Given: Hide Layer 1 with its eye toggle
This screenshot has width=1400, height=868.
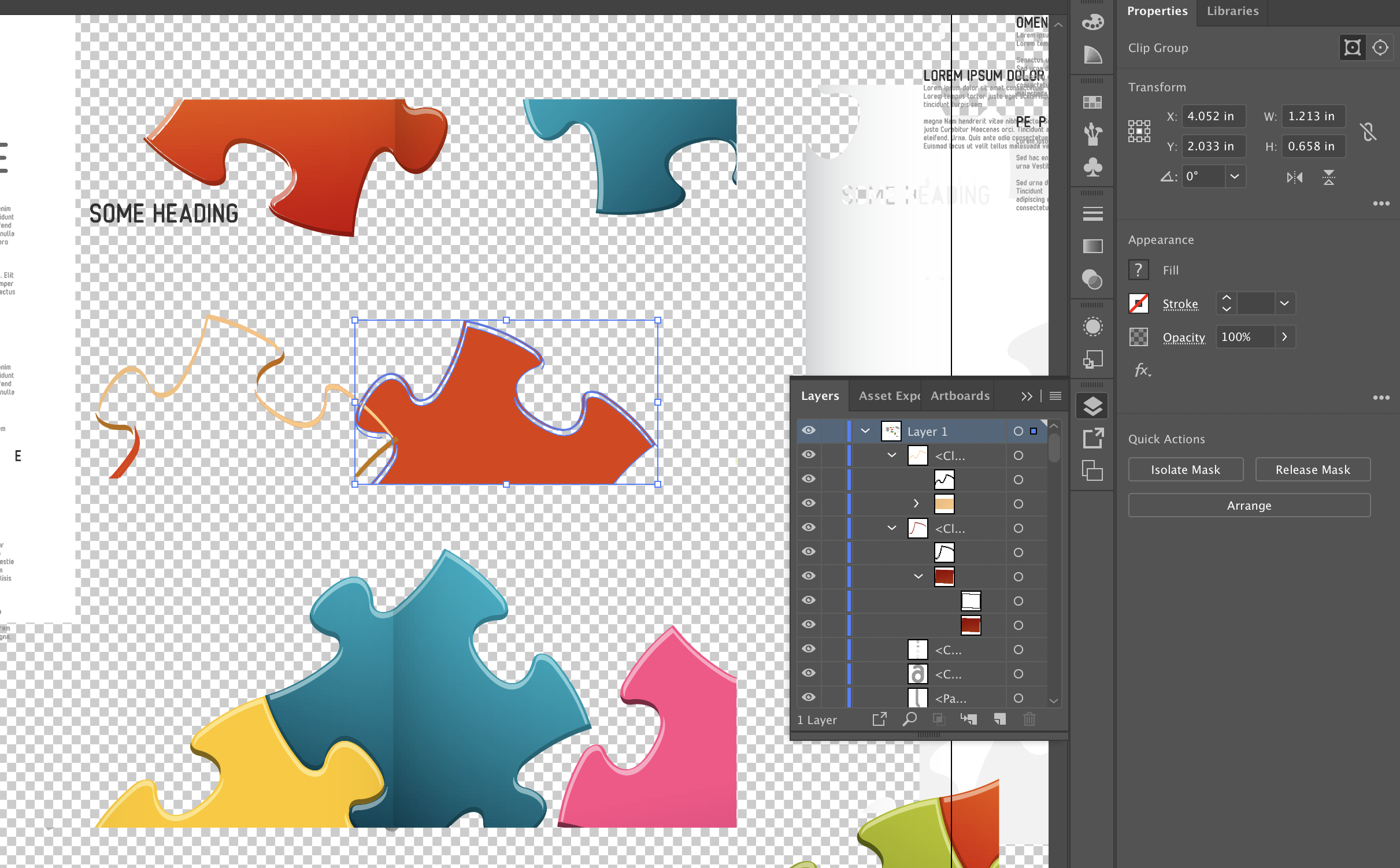Looking at the screenshot, I should (808, 431).
